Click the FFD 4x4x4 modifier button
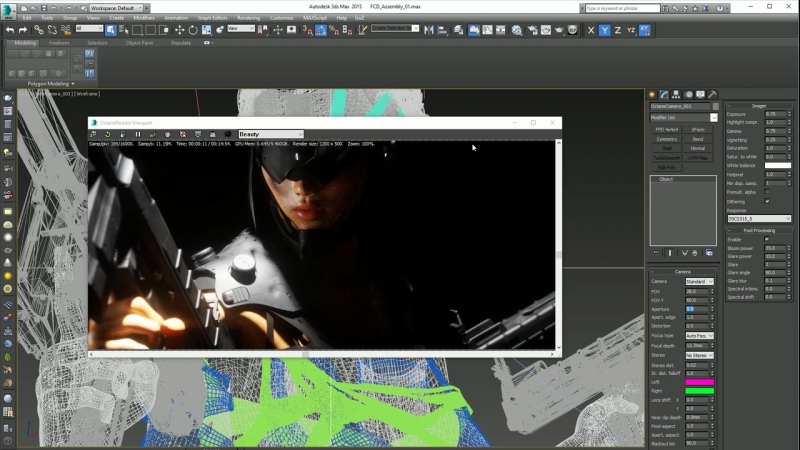 pos(667,130)
